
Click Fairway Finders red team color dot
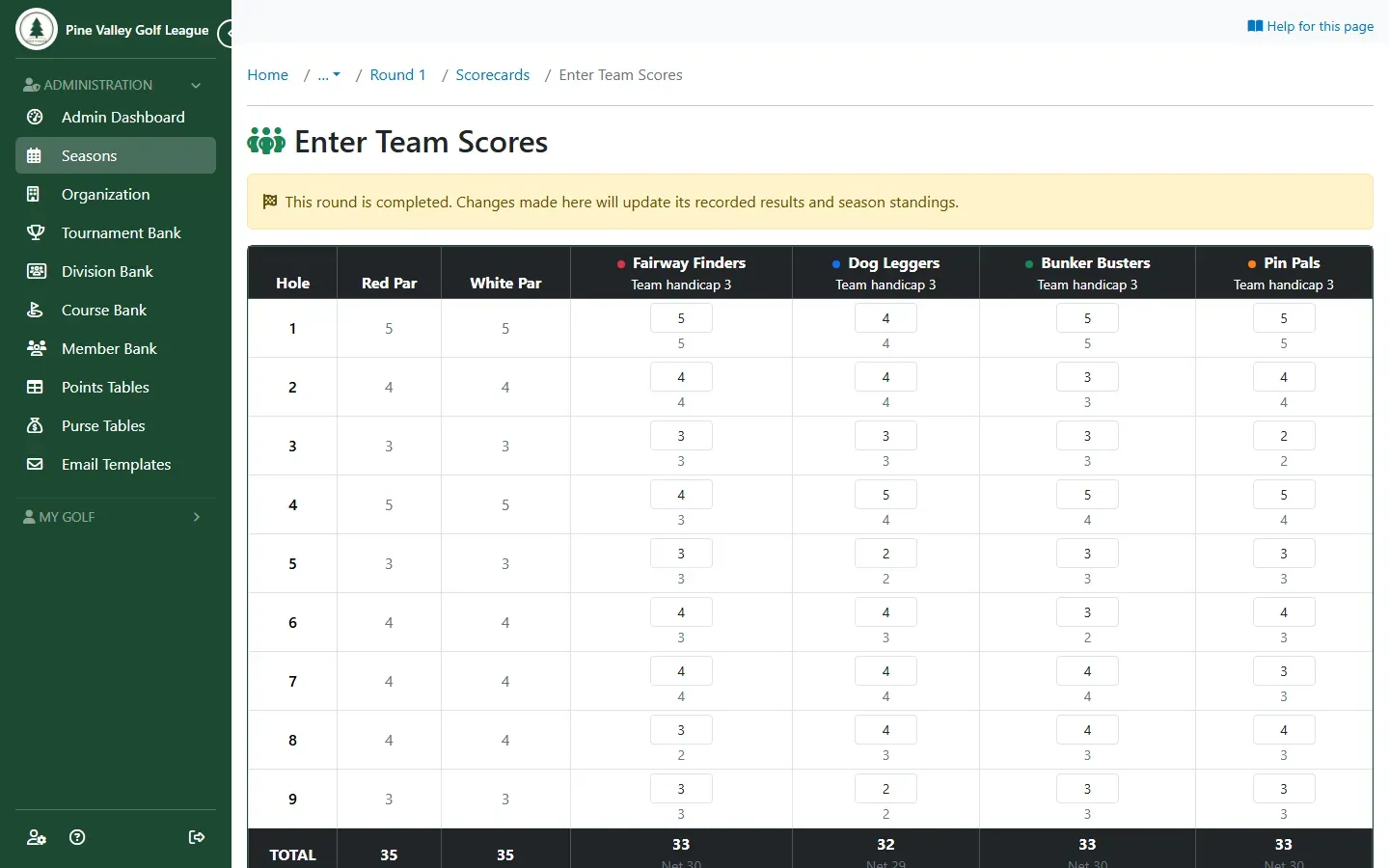coord(621,263)
